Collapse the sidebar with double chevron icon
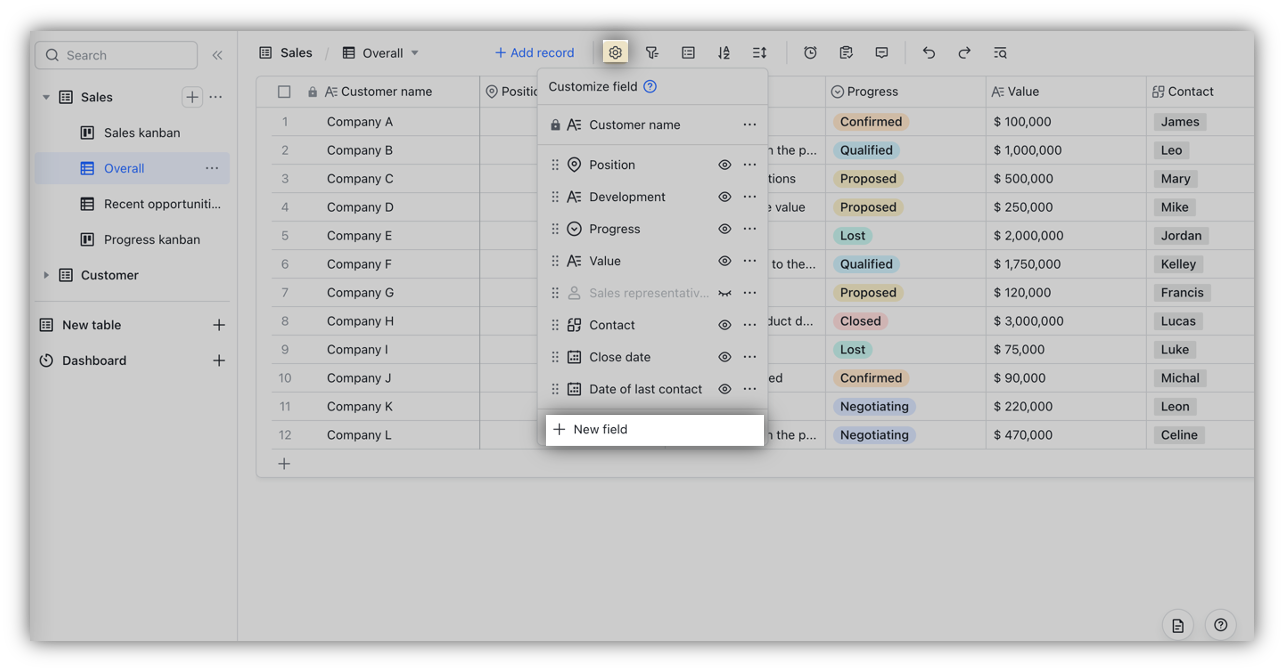 [x=217, y=55]
